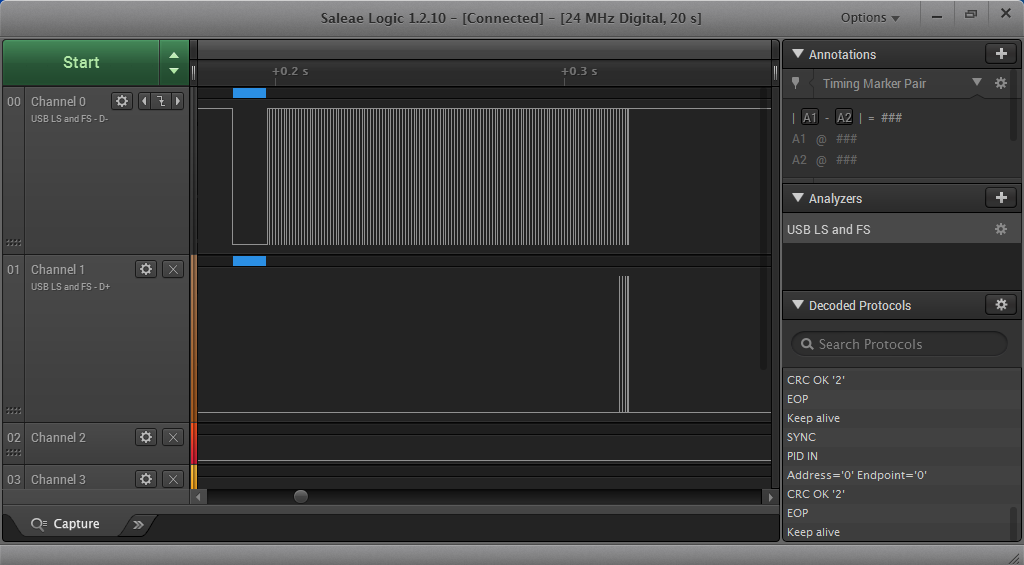Click the horizontal timeline scrollbar thumb
1024x565 pixels.
click(300, 496)
